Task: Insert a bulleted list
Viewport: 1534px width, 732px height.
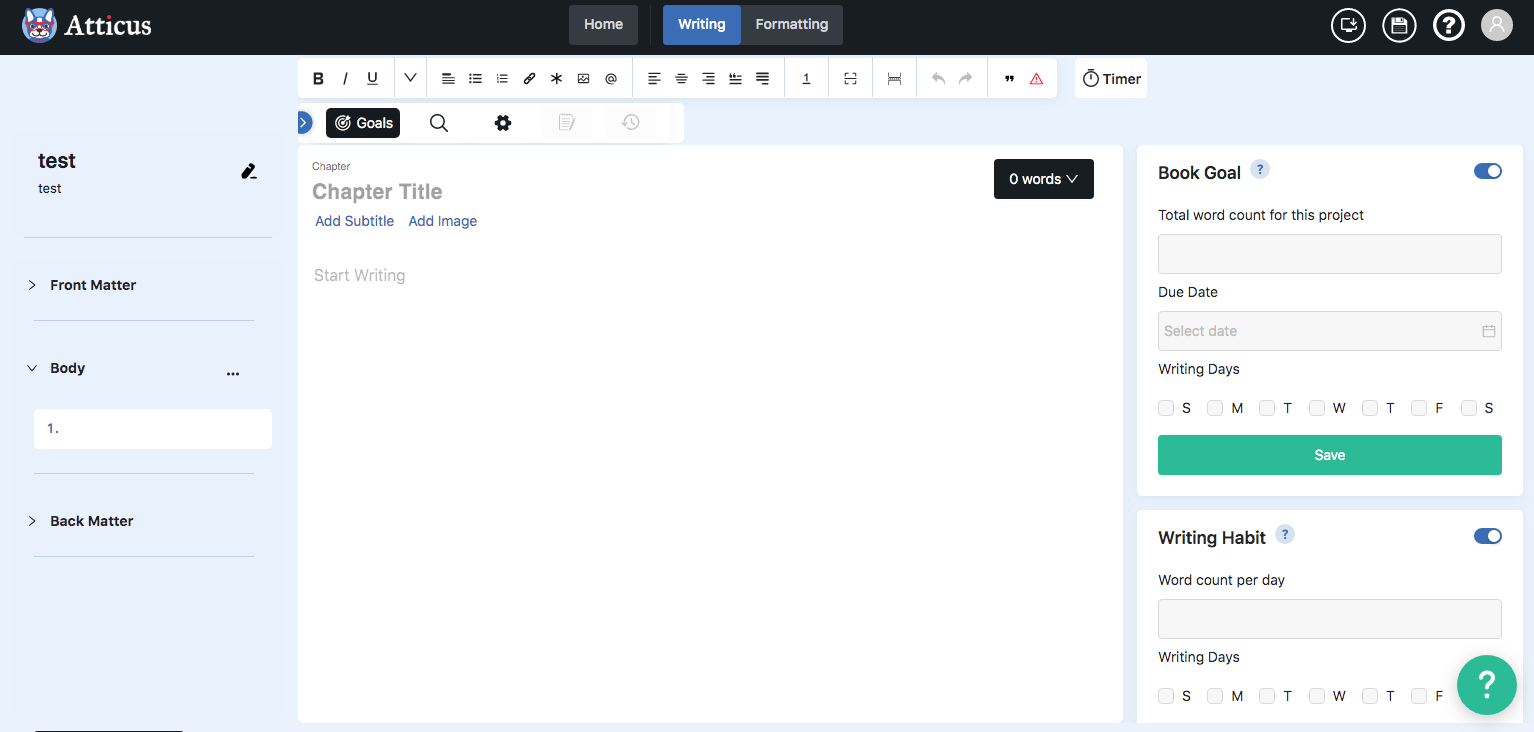Action: pyautogui.click(x=476, y=78)
